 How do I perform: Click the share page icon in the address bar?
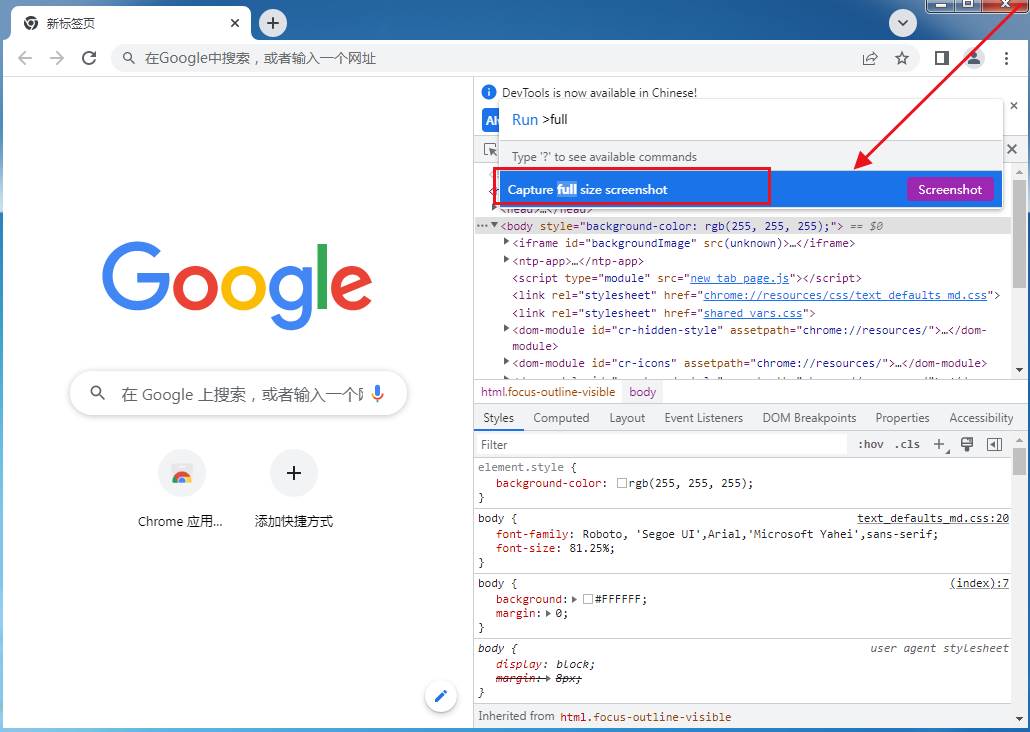[870, 58]
